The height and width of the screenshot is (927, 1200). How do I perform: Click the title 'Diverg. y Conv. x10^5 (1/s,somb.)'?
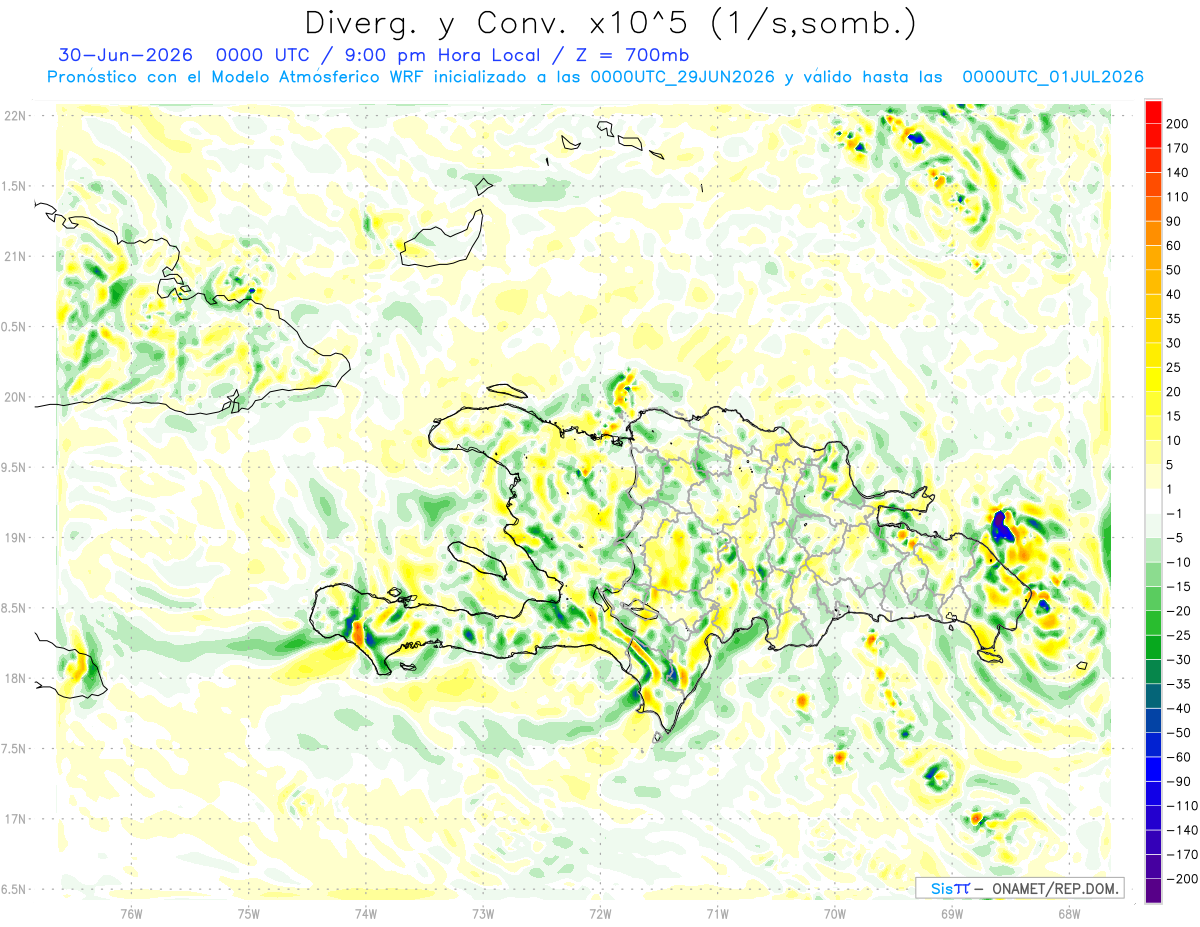pyautogui.click(x=610, y=23)
